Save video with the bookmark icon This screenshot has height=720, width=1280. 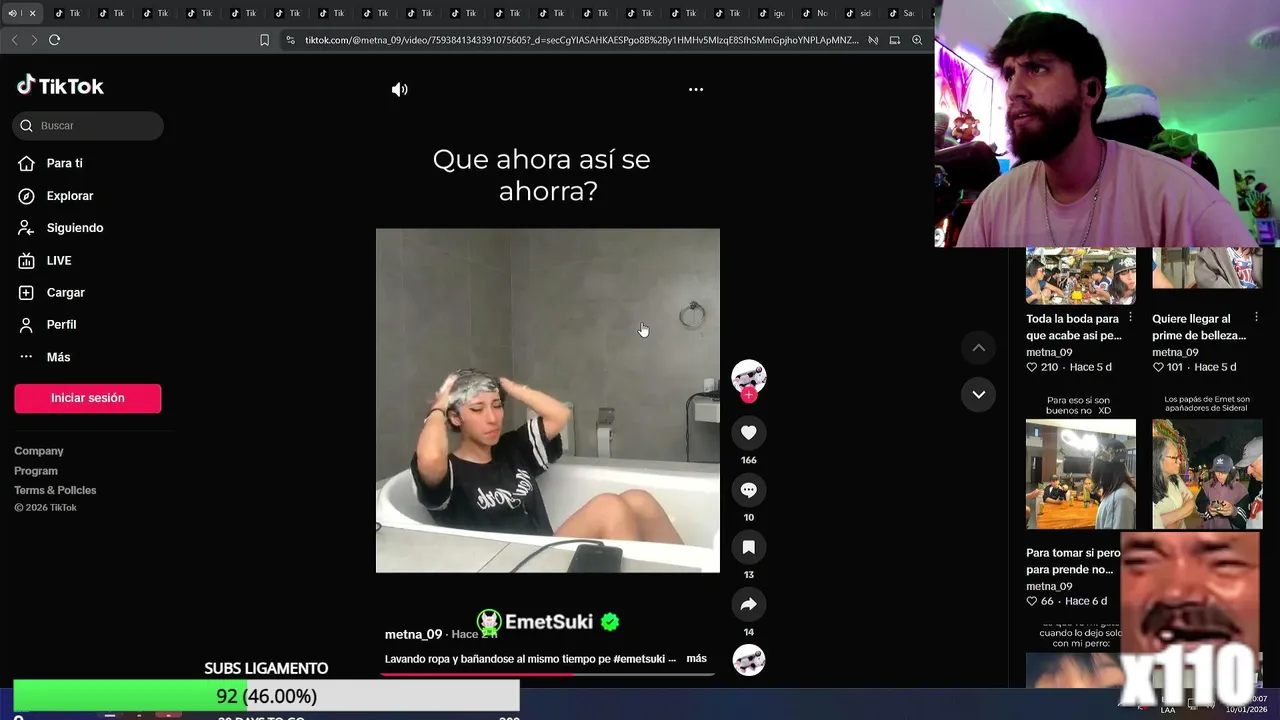pos(748,547)
